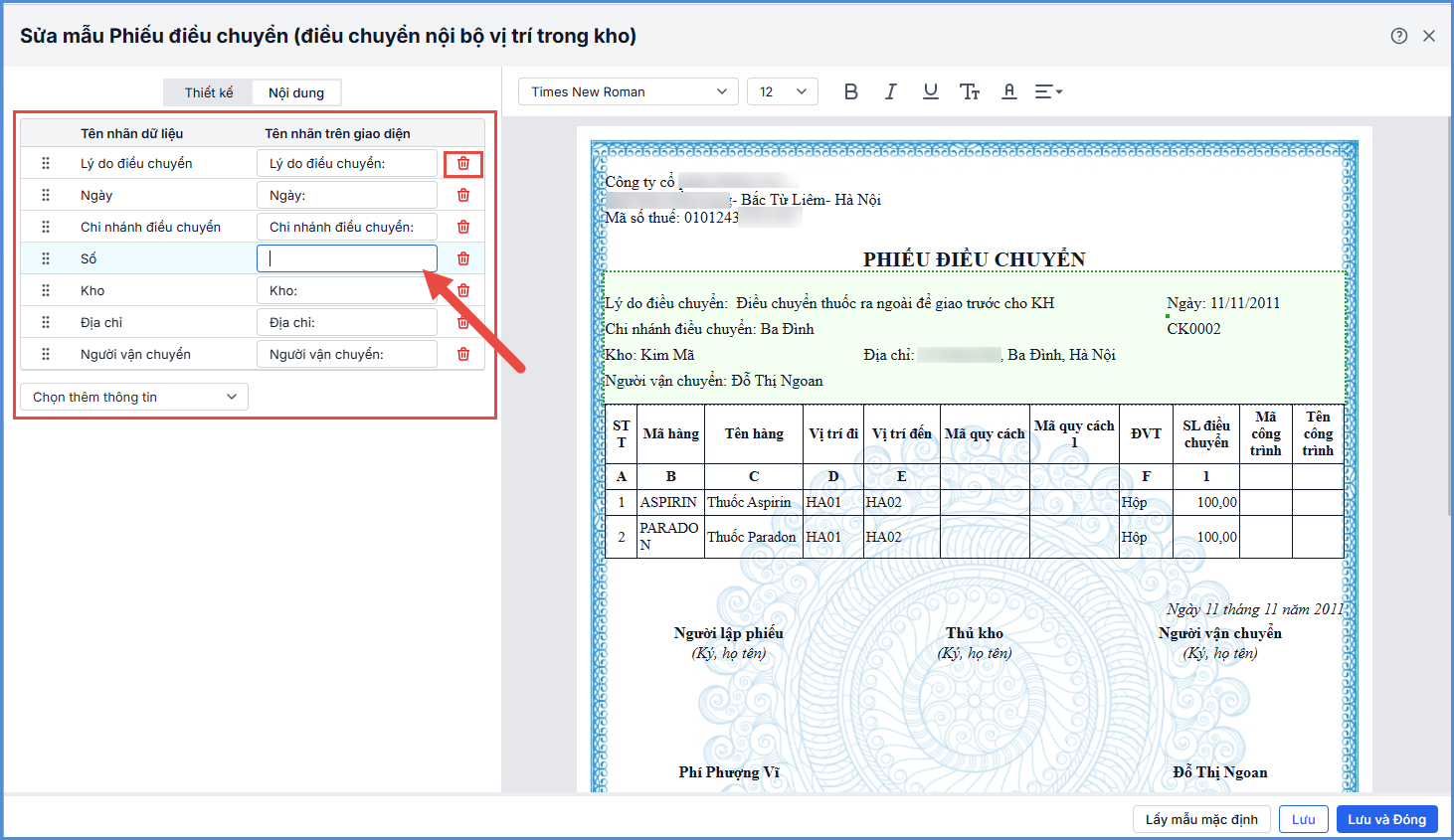Click 'Đỗ Thị Ngoan' signer name at bottom

1220,772
